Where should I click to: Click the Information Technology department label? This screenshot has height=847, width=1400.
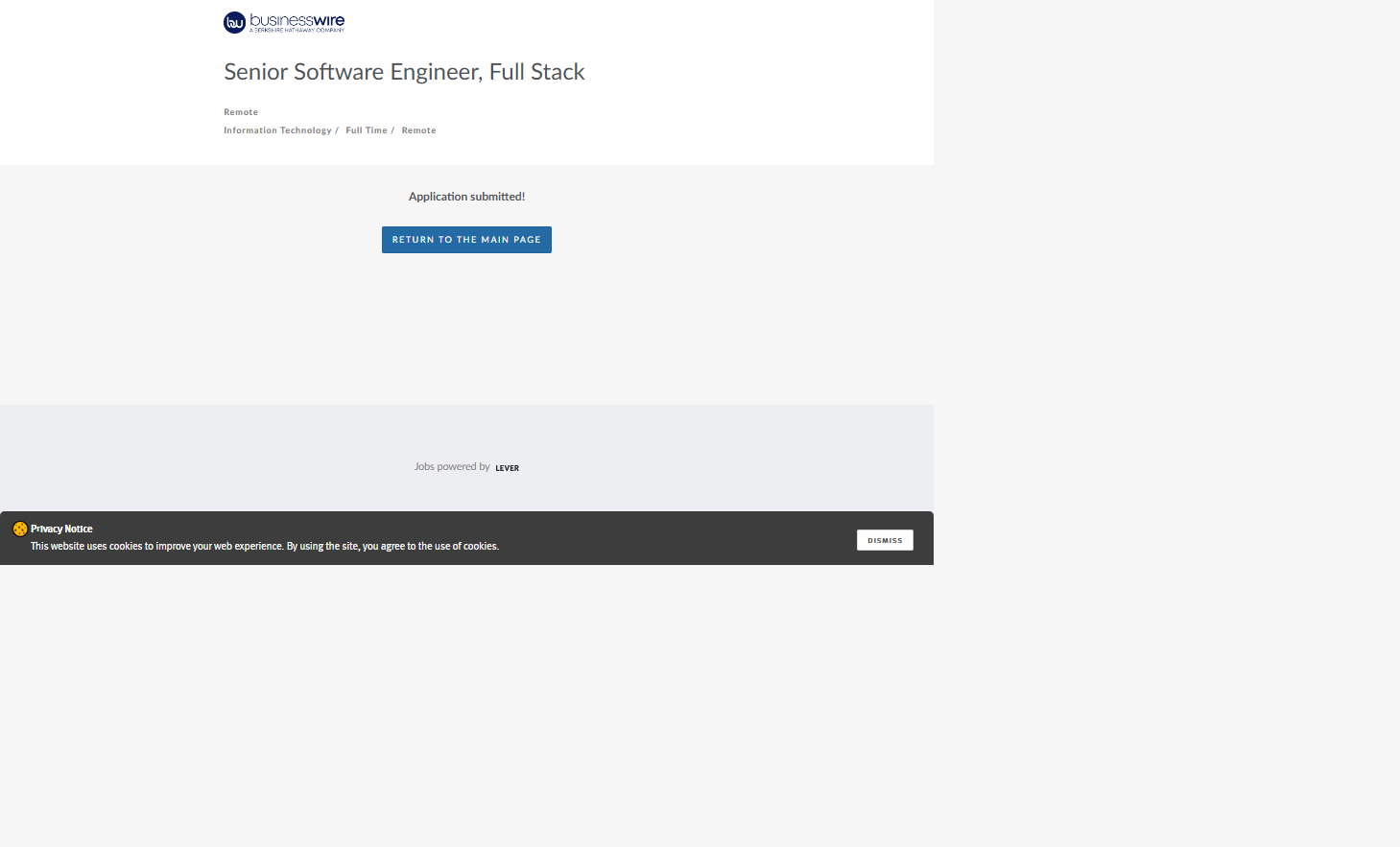(x=277, y=130)
